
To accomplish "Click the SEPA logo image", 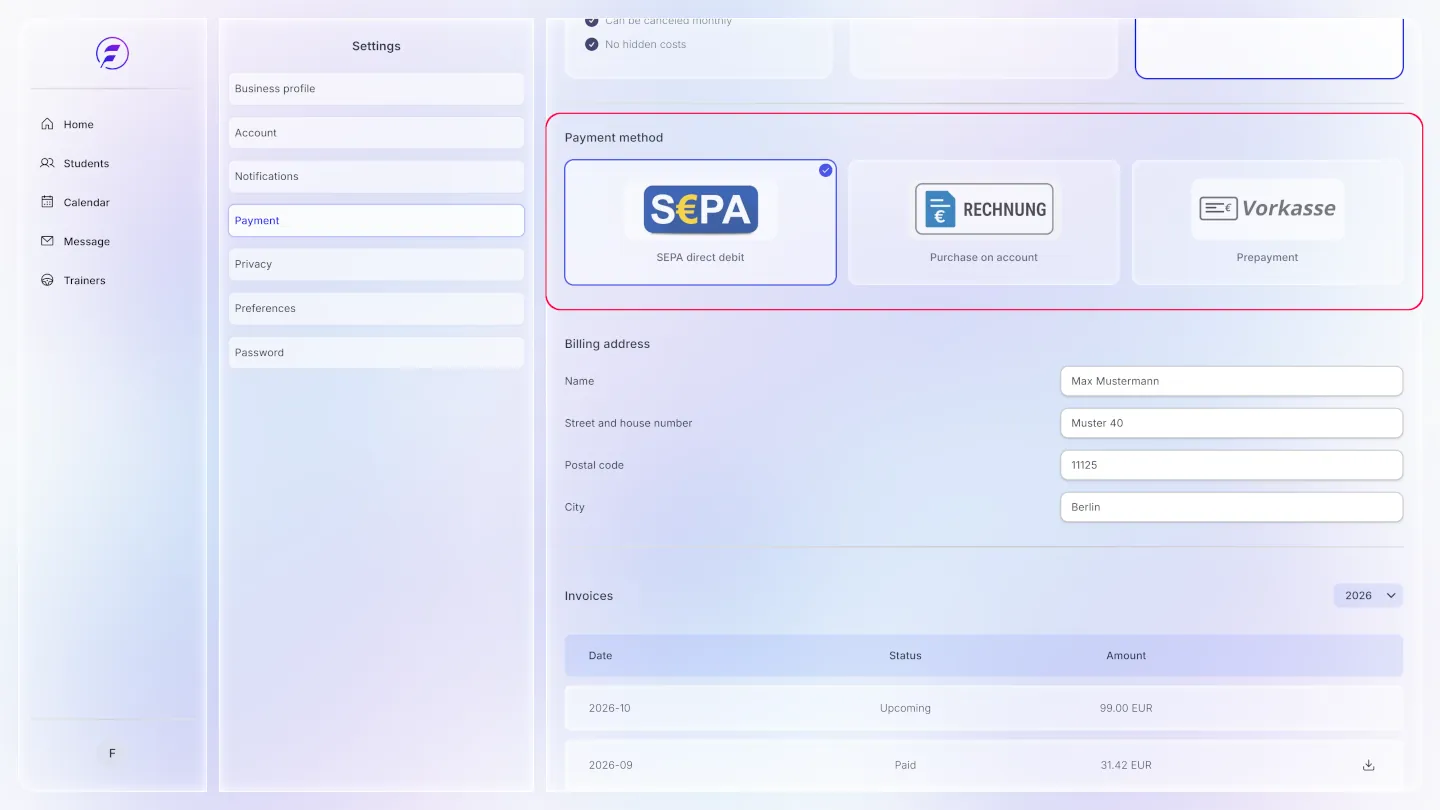I will point(701,209).
